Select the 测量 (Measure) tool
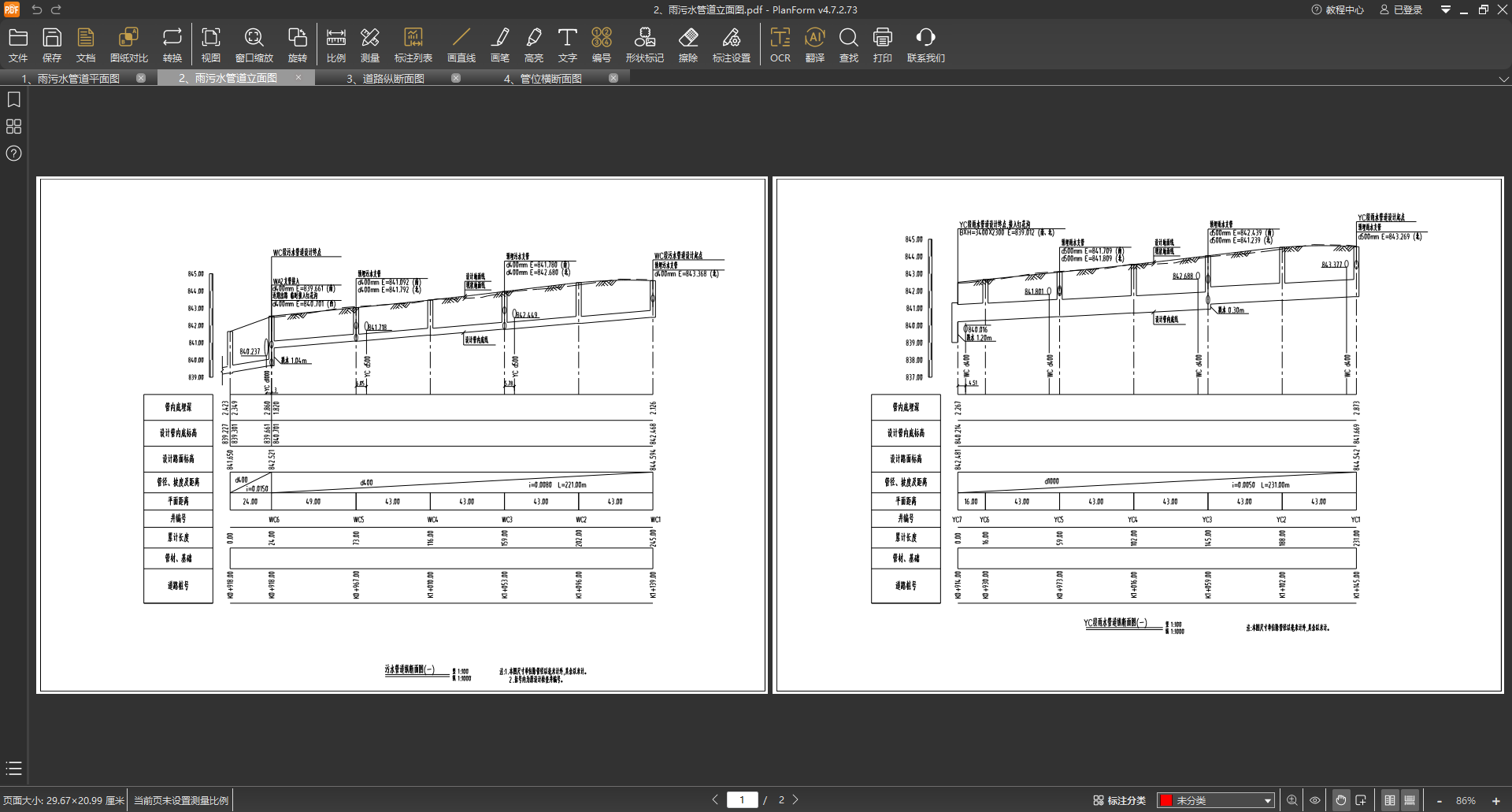1512x812 pixels. pyautogui.click(x=369, y=44)
